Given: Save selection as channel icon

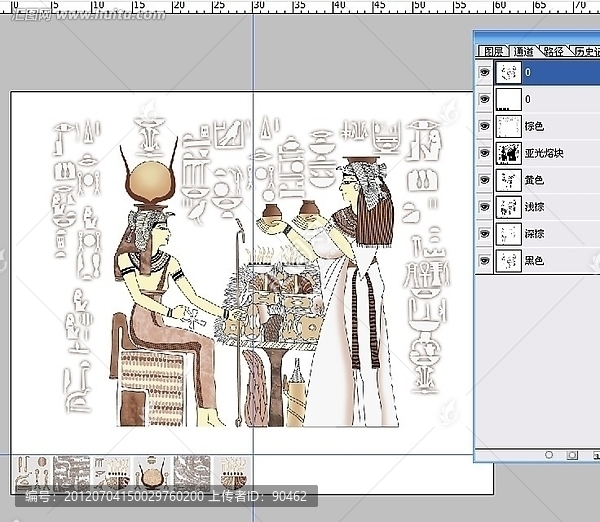Looking at the screenshot, I should 572,455.
